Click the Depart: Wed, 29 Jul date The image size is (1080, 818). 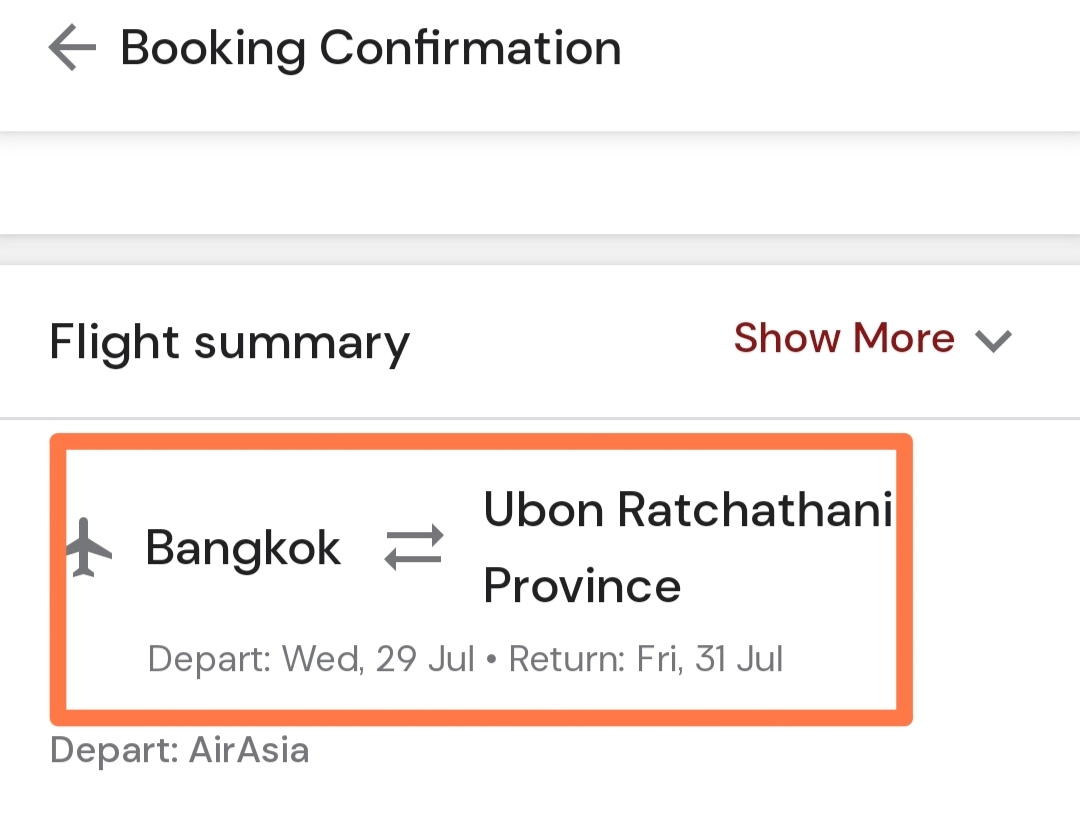coord(311,660)
